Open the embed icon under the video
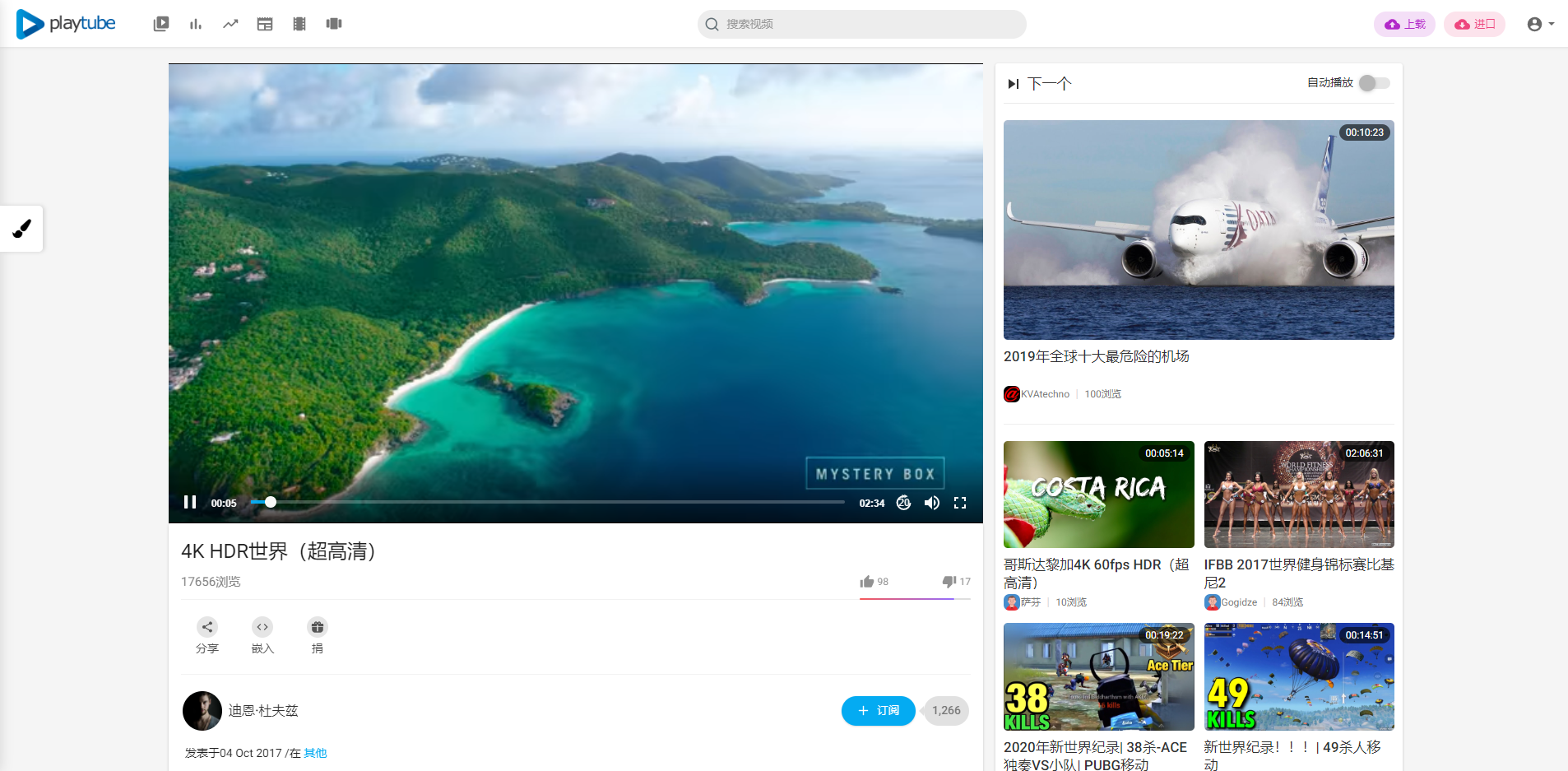 [262, 626]
